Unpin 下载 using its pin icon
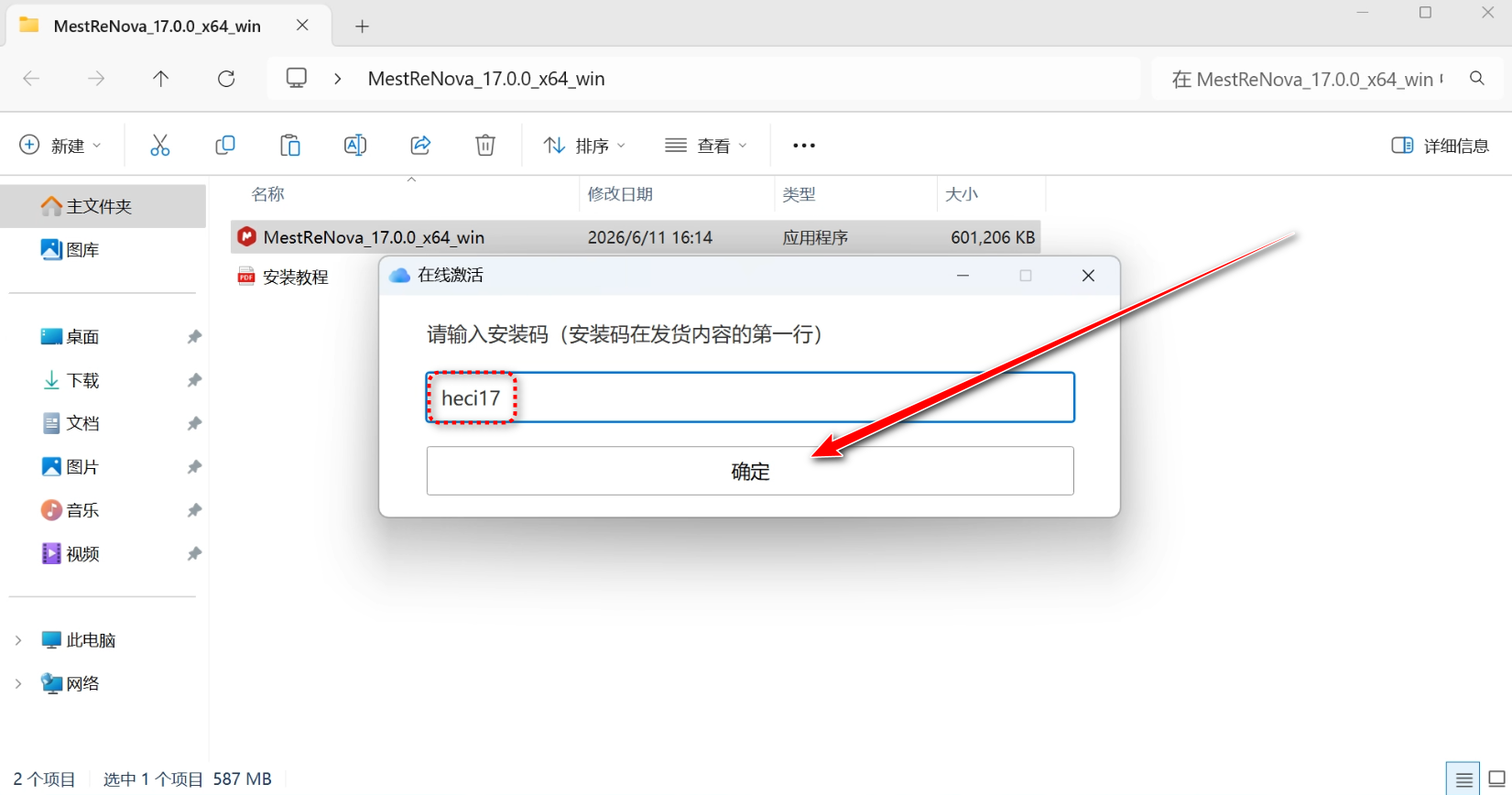 [194, 380]
